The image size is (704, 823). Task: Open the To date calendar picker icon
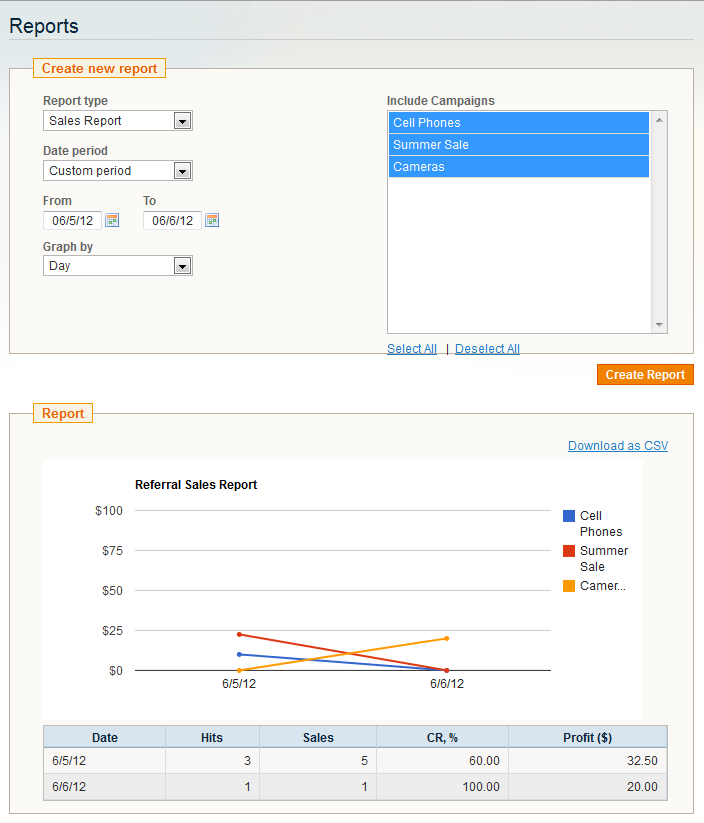coord(212,220)
